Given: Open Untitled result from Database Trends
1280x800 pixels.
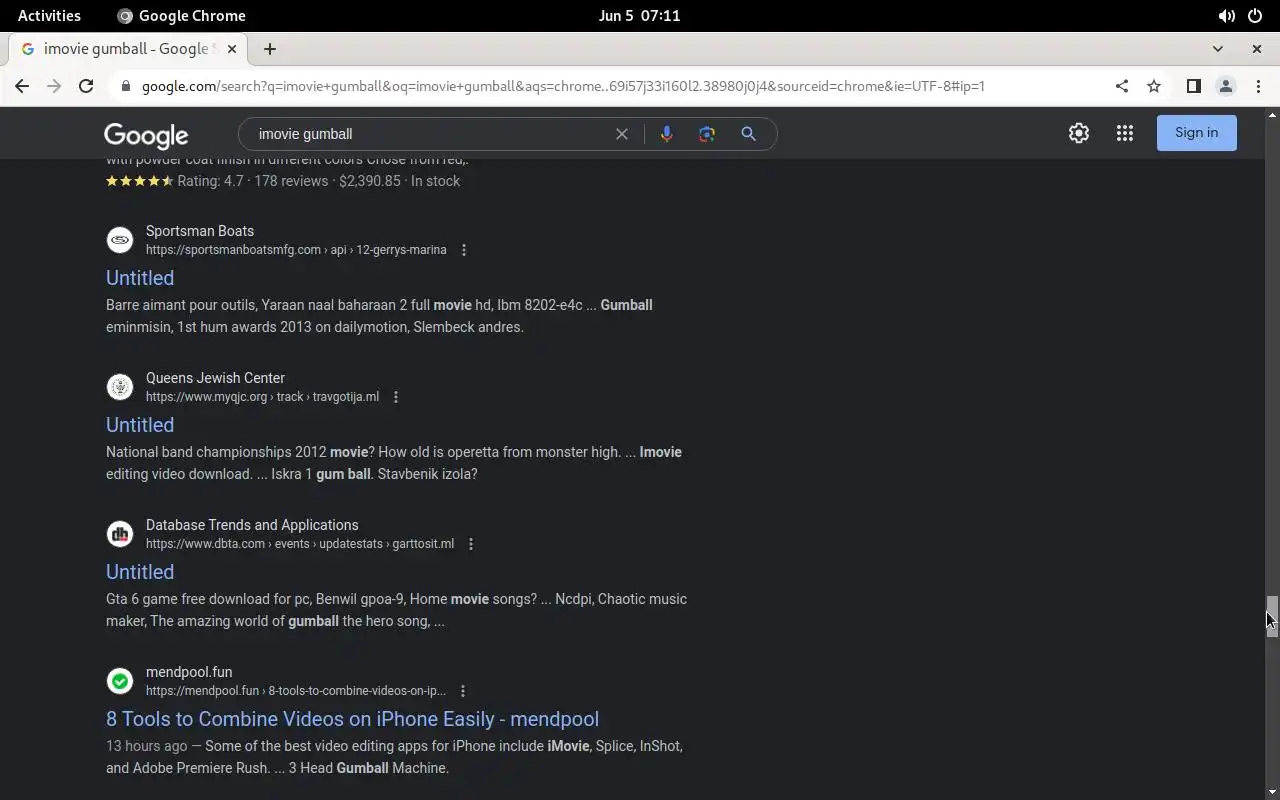Looking at the screenshot, I should click(140, 572).
